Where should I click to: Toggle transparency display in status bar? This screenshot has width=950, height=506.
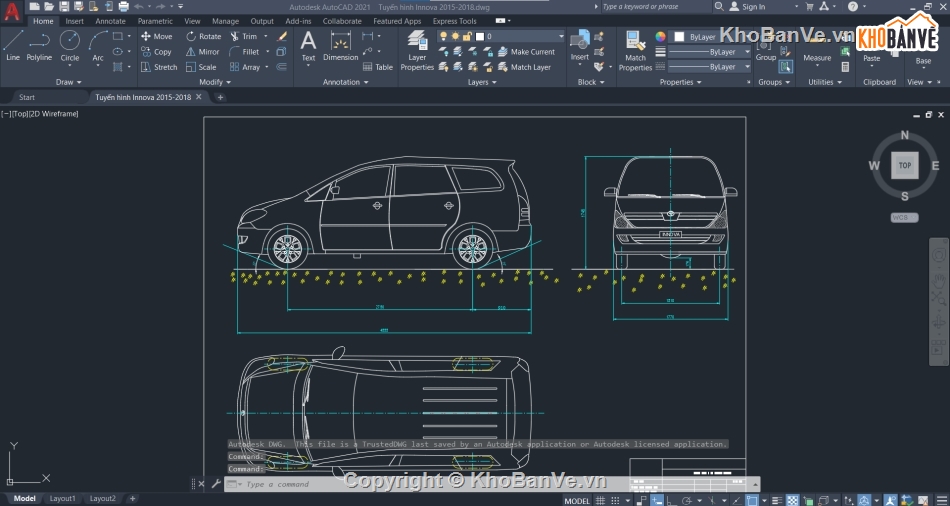point(792,501)
